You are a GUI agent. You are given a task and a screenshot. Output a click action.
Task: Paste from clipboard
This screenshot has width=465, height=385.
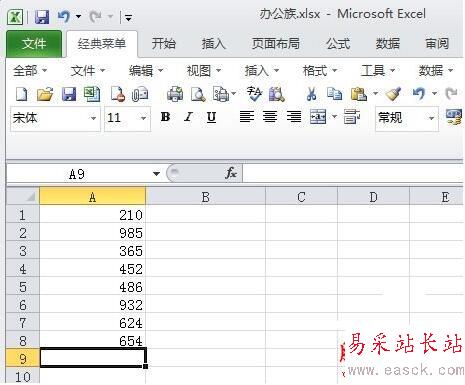[x=359, y=94]
